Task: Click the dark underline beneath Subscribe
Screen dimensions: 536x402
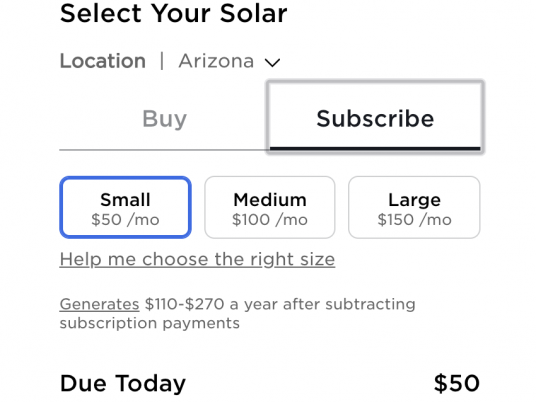Action: coord(375,149)
